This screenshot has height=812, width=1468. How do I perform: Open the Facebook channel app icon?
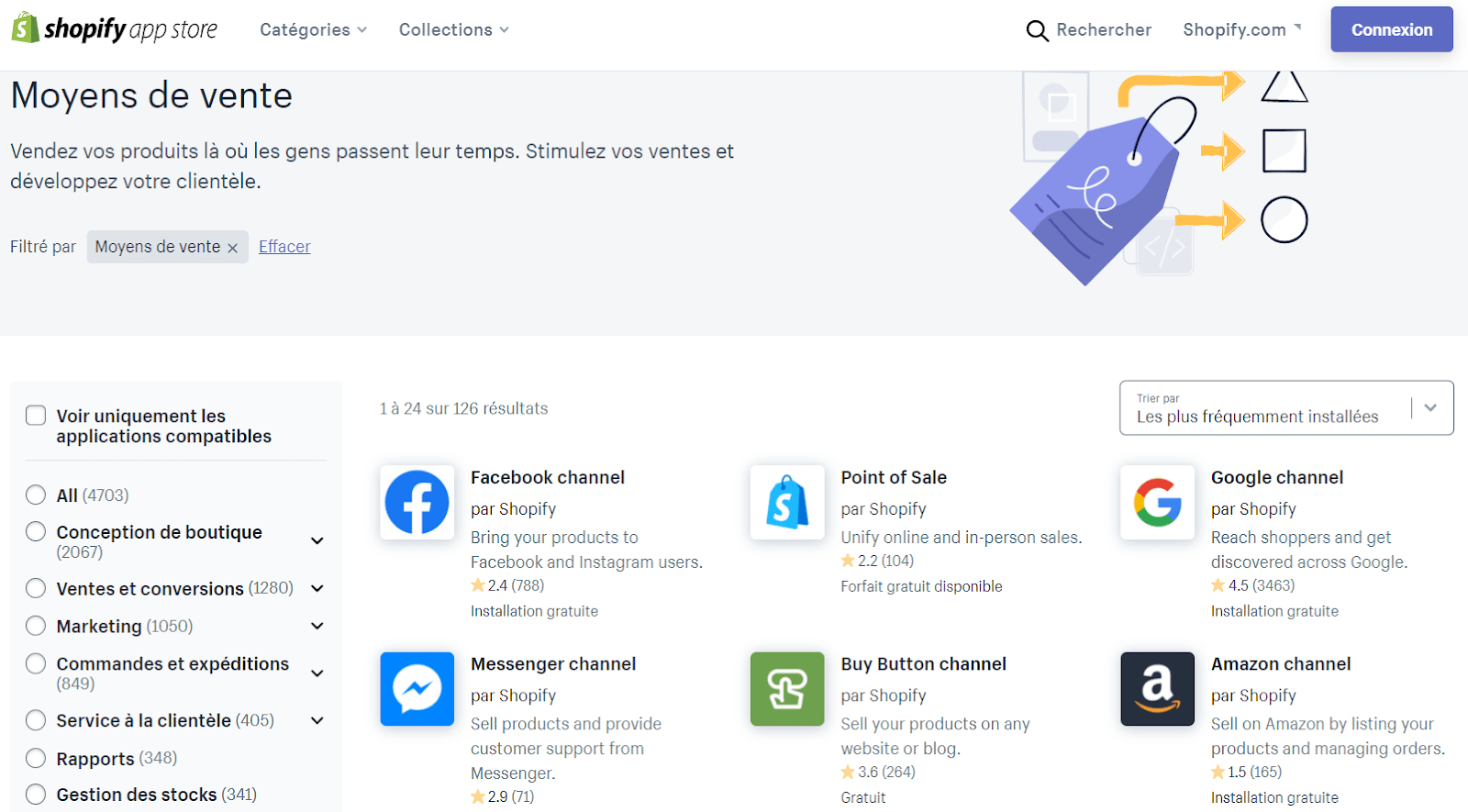point(417,502)
